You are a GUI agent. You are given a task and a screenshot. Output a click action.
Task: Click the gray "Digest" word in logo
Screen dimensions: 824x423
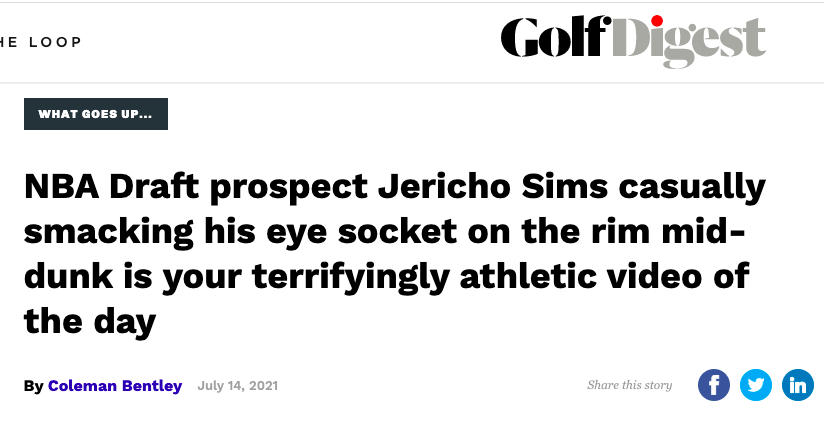coord(689,42)
